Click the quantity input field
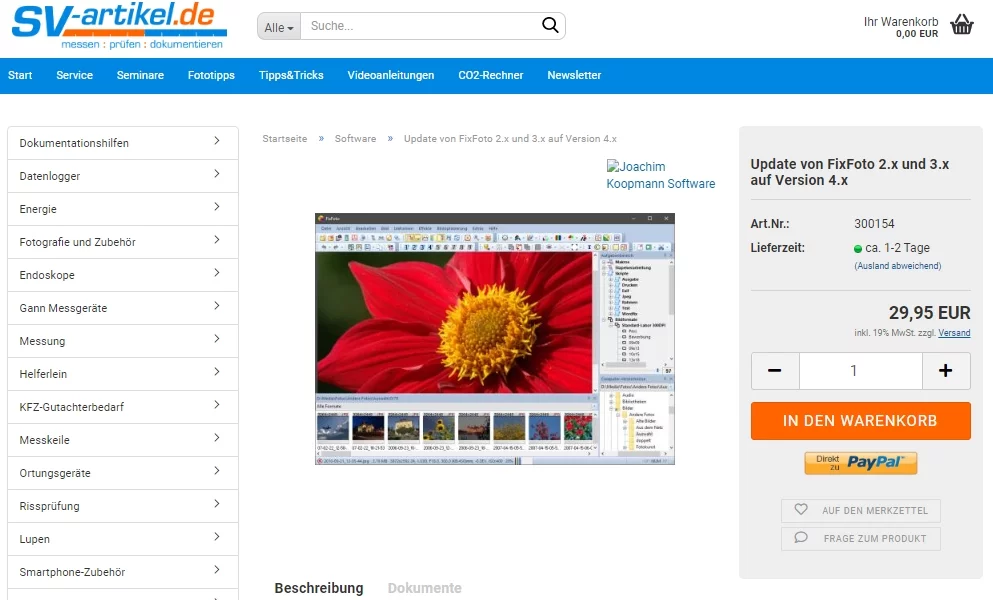Viewport: 993px width, 600px height. (x=860, y=371)
